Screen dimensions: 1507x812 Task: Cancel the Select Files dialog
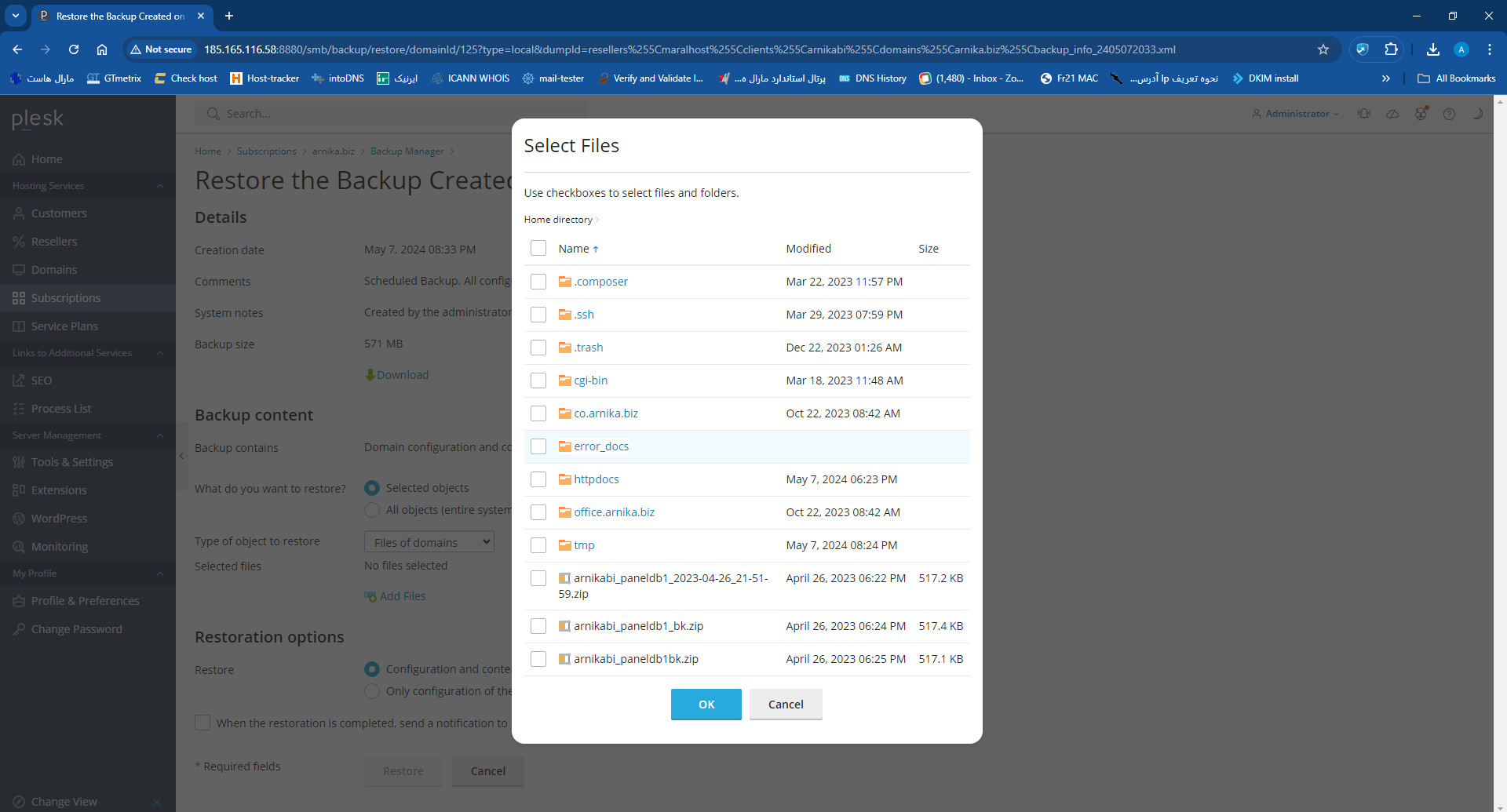pos(785,705)
